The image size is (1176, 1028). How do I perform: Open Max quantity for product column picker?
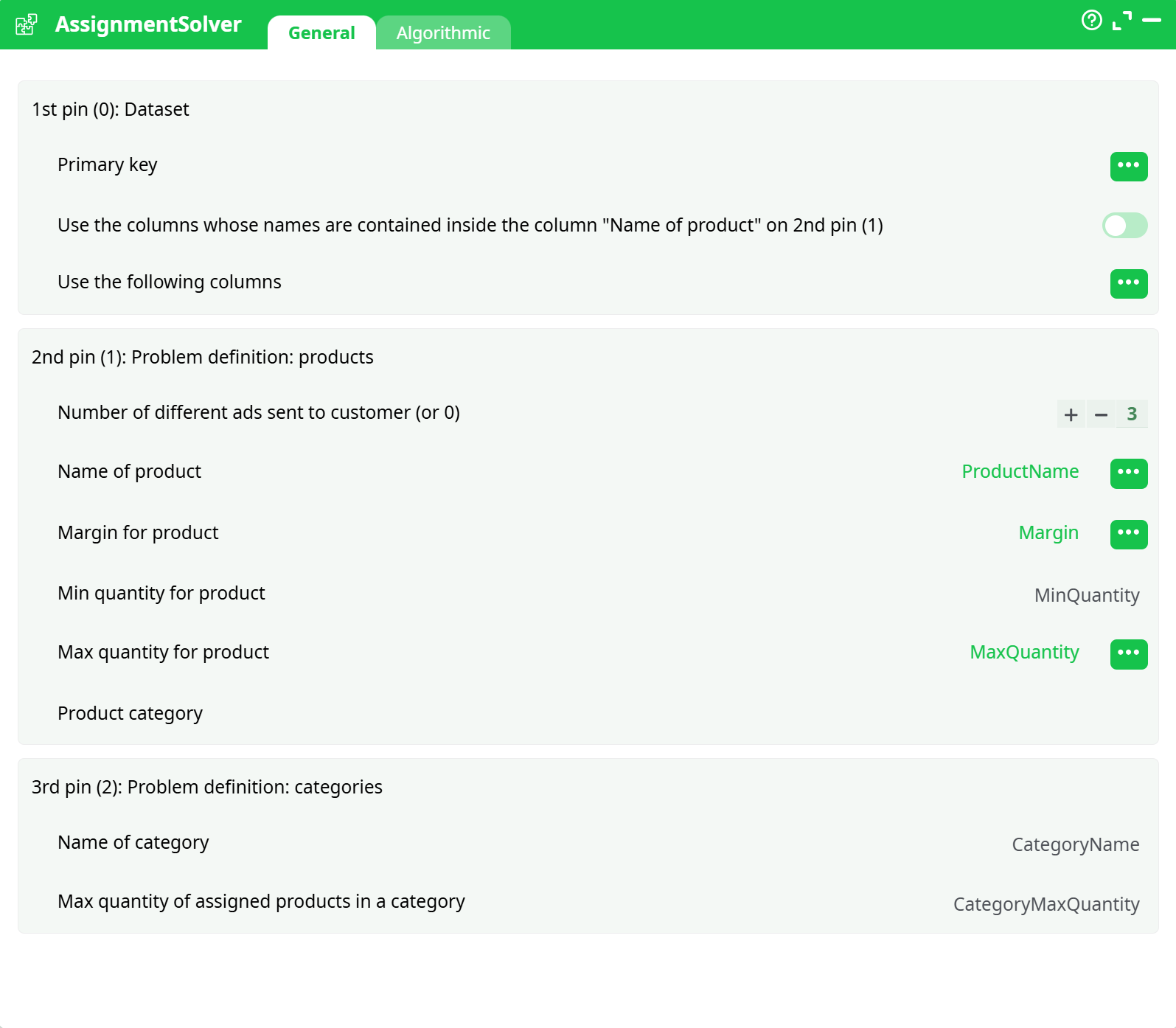coord(1128,654)
